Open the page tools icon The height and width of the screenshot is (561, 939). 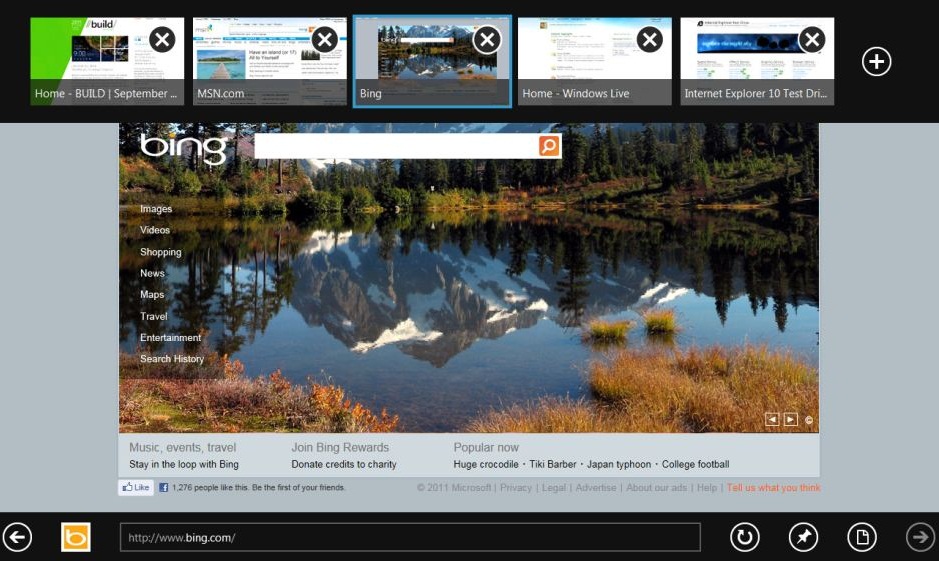click(862, 537)
